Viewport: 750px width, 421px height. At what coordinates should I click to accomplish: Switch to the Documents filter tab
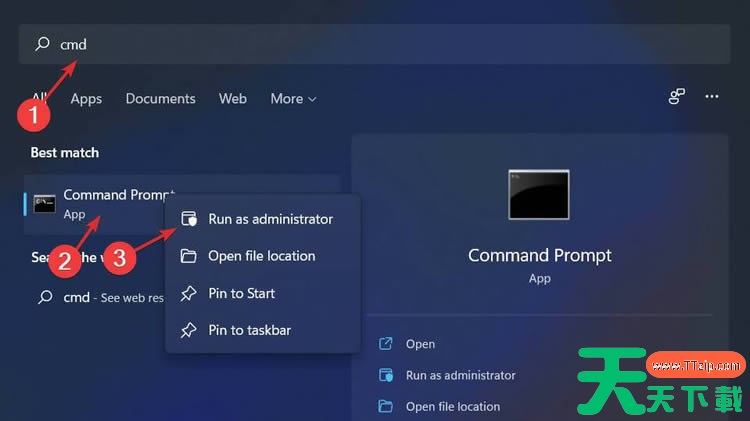coord(160,99)
